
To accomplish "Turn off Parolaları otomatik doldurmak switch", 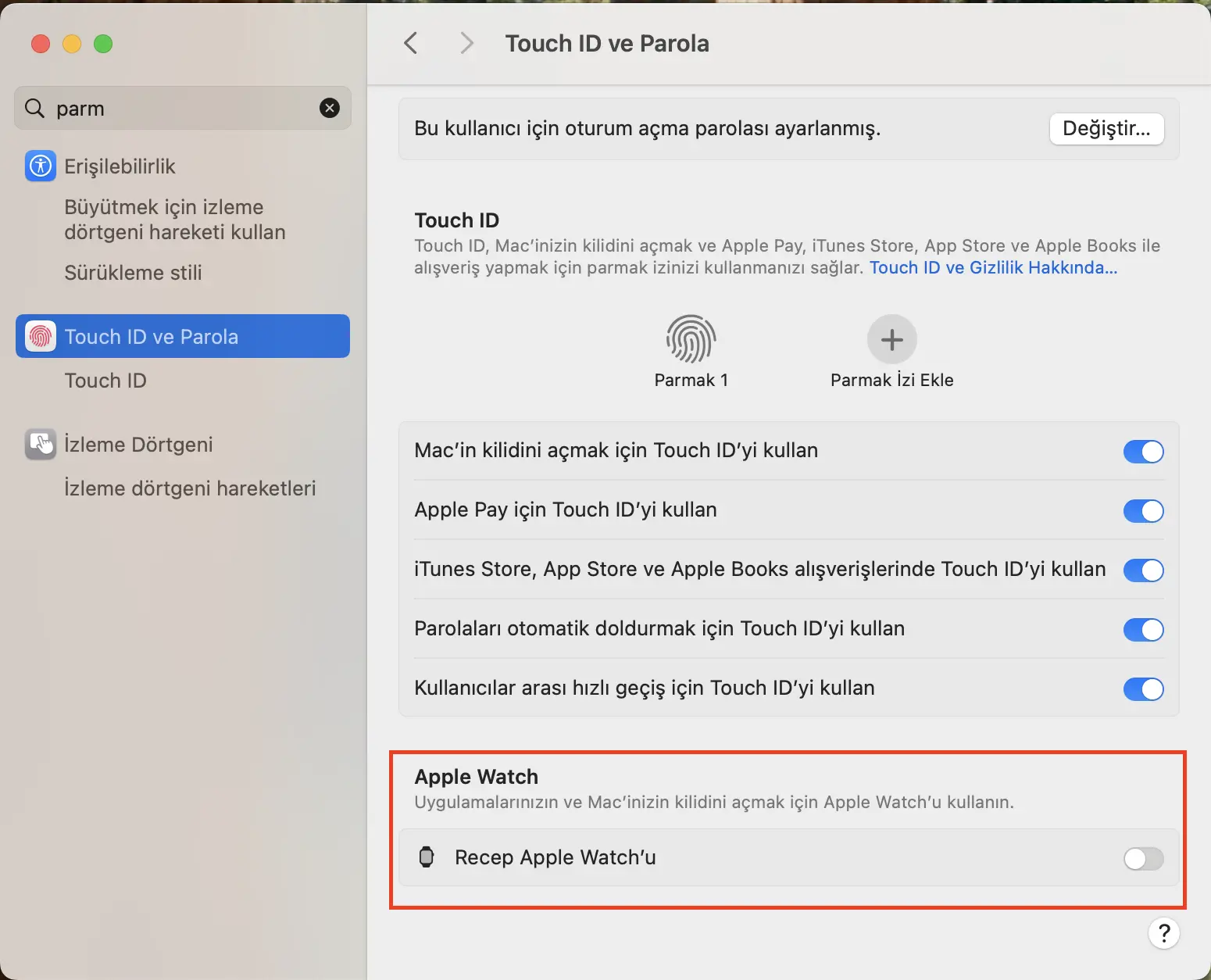I will click(x=1143, y=629).
